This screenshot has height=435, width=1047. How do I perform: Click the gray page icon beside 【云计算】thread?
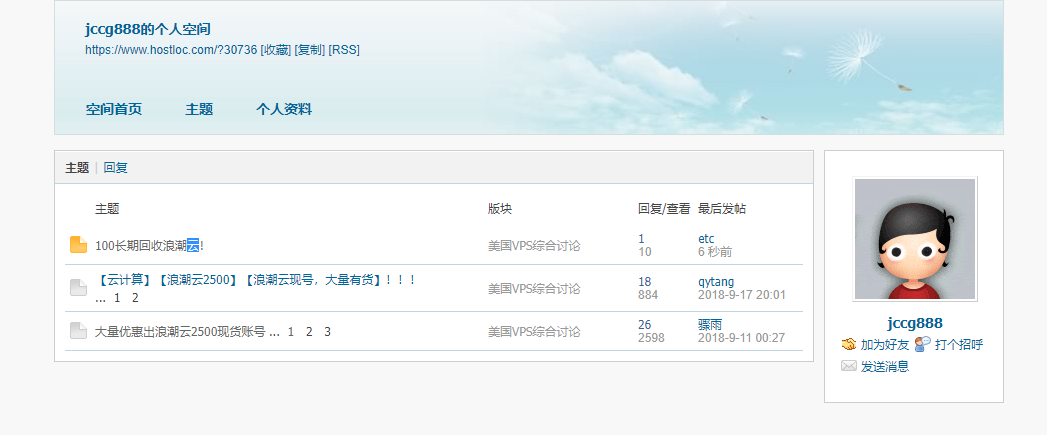coord(78,287)
